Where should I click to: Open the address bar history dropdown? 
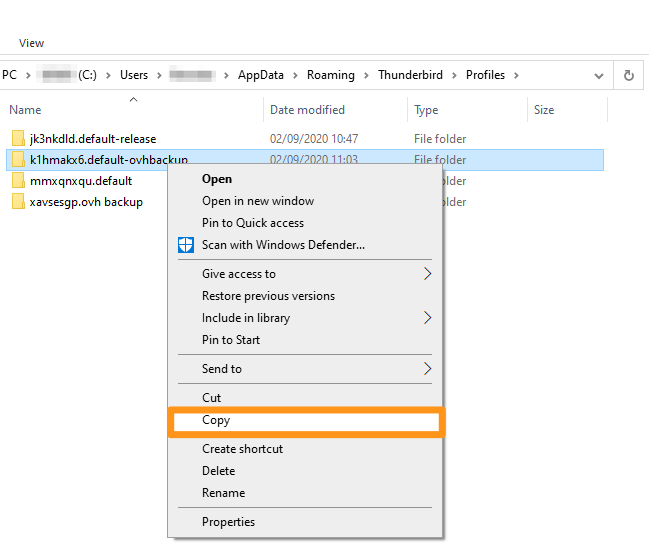point(598,75)
